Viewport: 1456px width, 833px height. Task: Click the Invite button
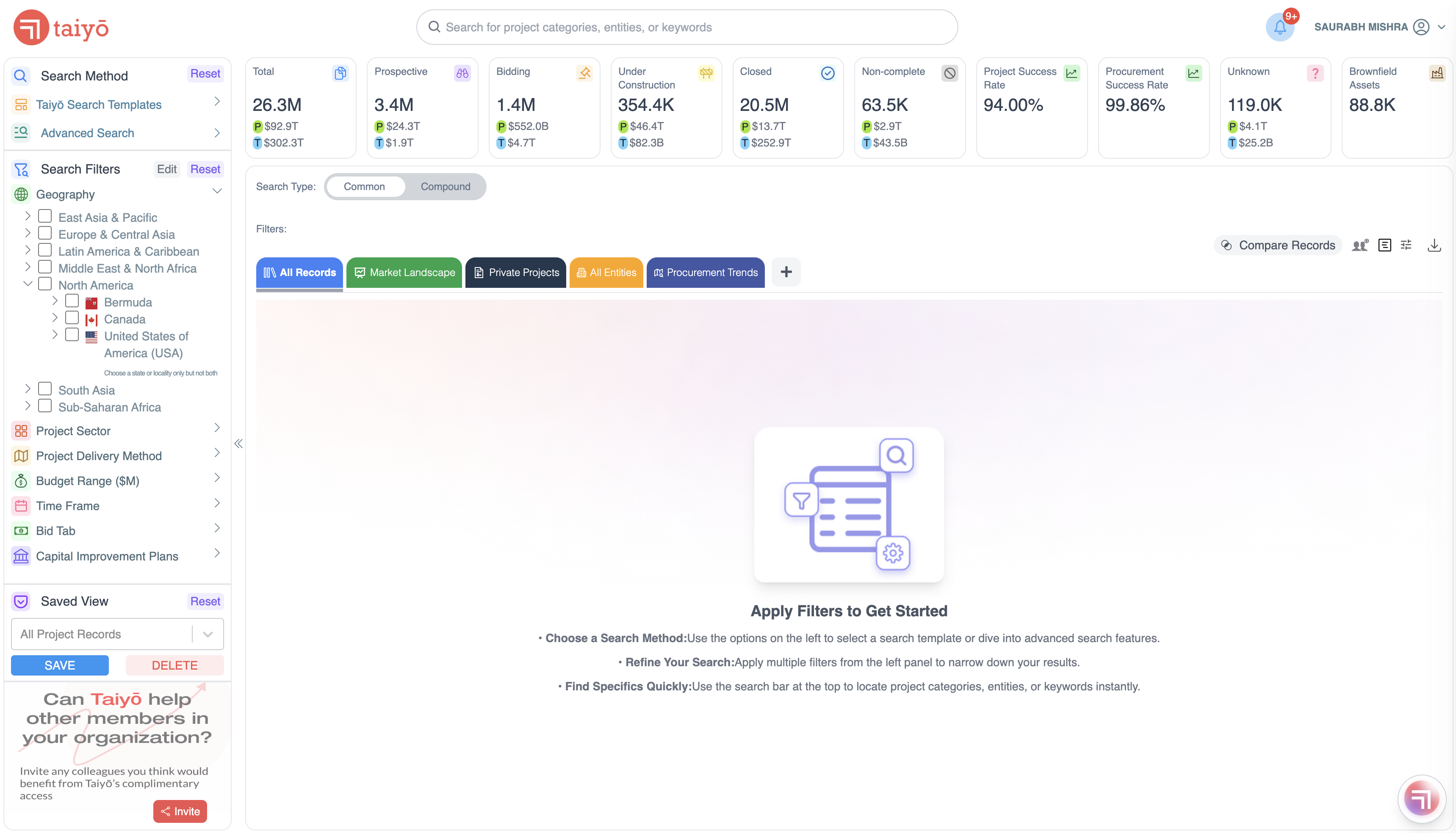click(x=180, y=811)
